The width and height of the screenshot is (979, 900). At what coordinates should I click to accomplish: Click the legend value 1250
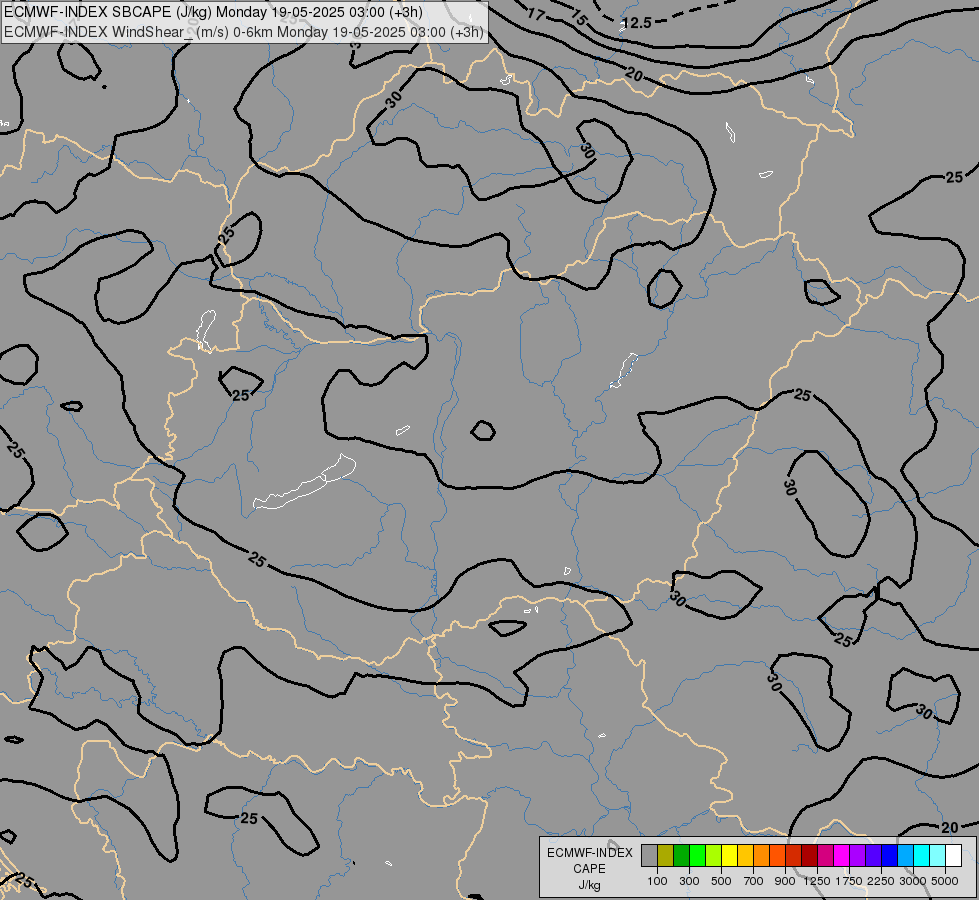click(x=817, y=881)
